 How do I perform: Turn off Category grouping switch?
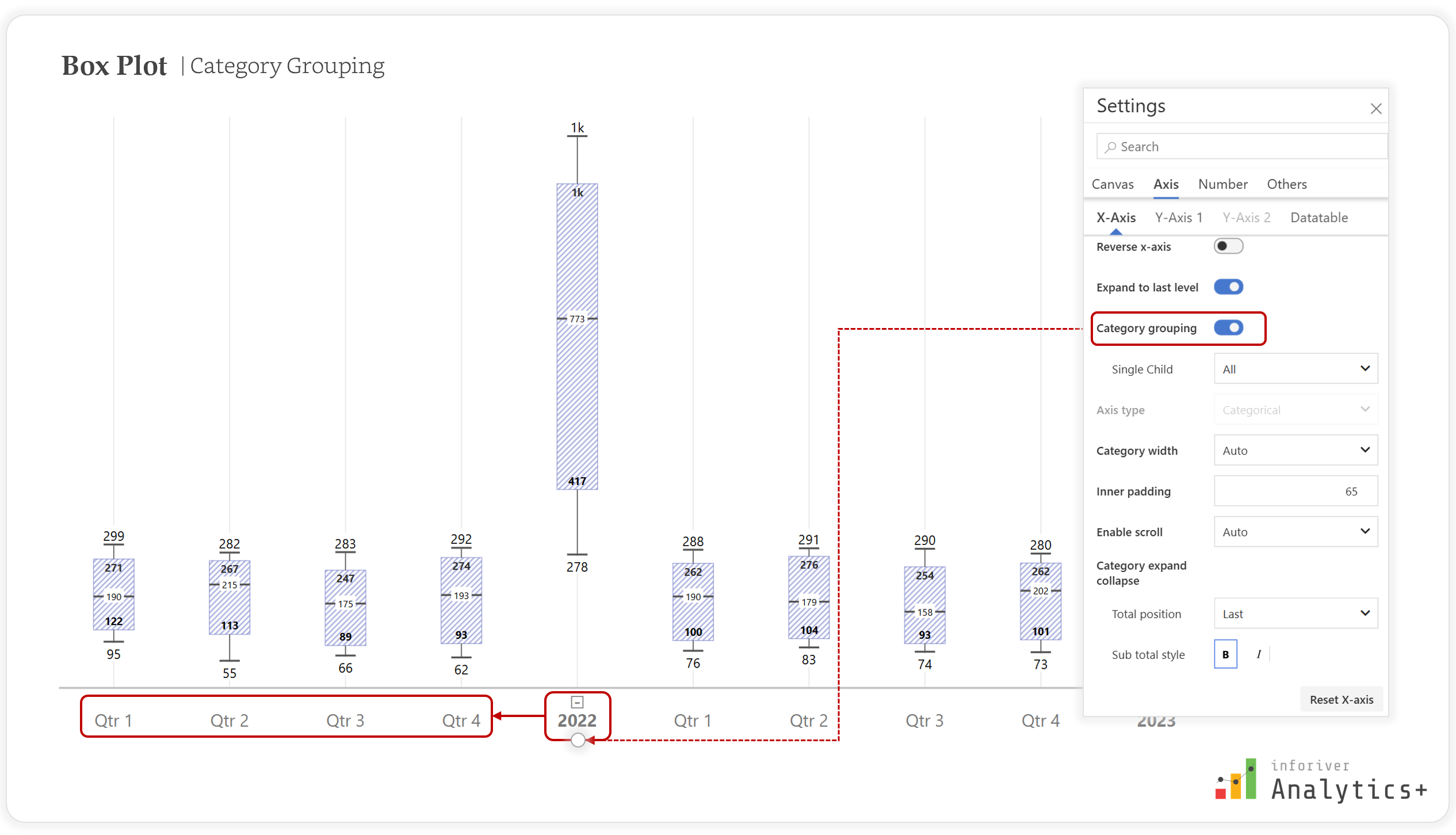tap(1228, 328)
